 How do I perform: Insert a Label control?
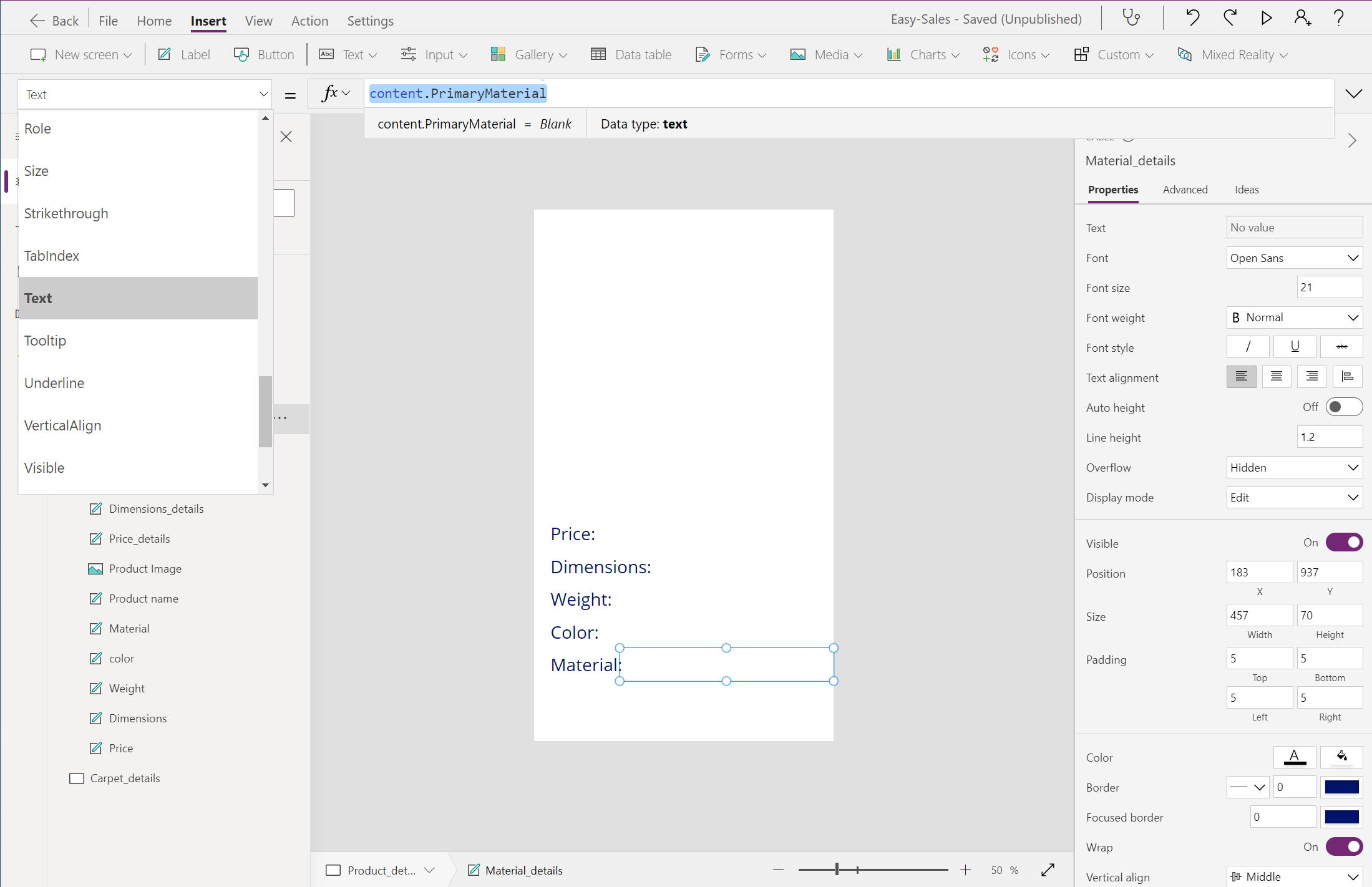pos(184,55)
